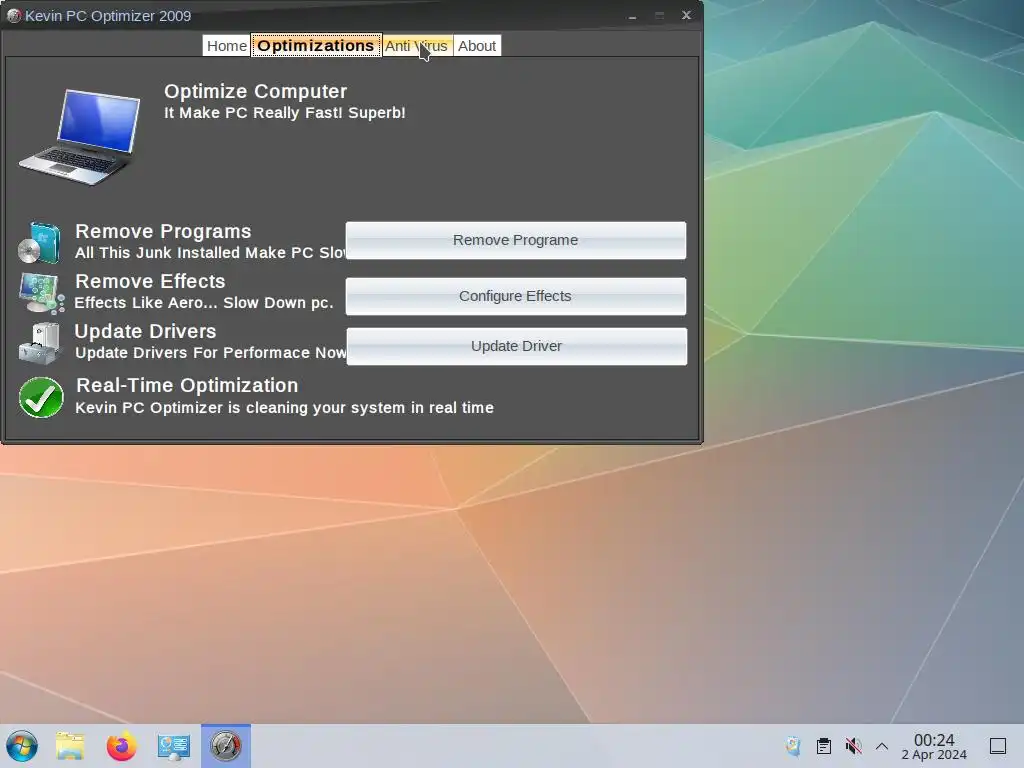Click the muted volume tray icon
Screen dimensions: 1024x768
(x=853, y=746)
